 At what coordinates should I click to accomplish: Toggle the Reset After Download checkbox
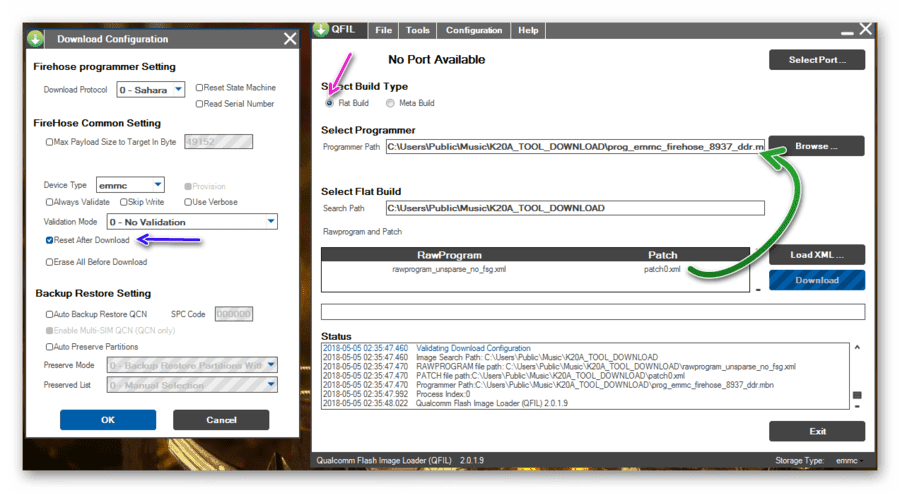point(49,240)
